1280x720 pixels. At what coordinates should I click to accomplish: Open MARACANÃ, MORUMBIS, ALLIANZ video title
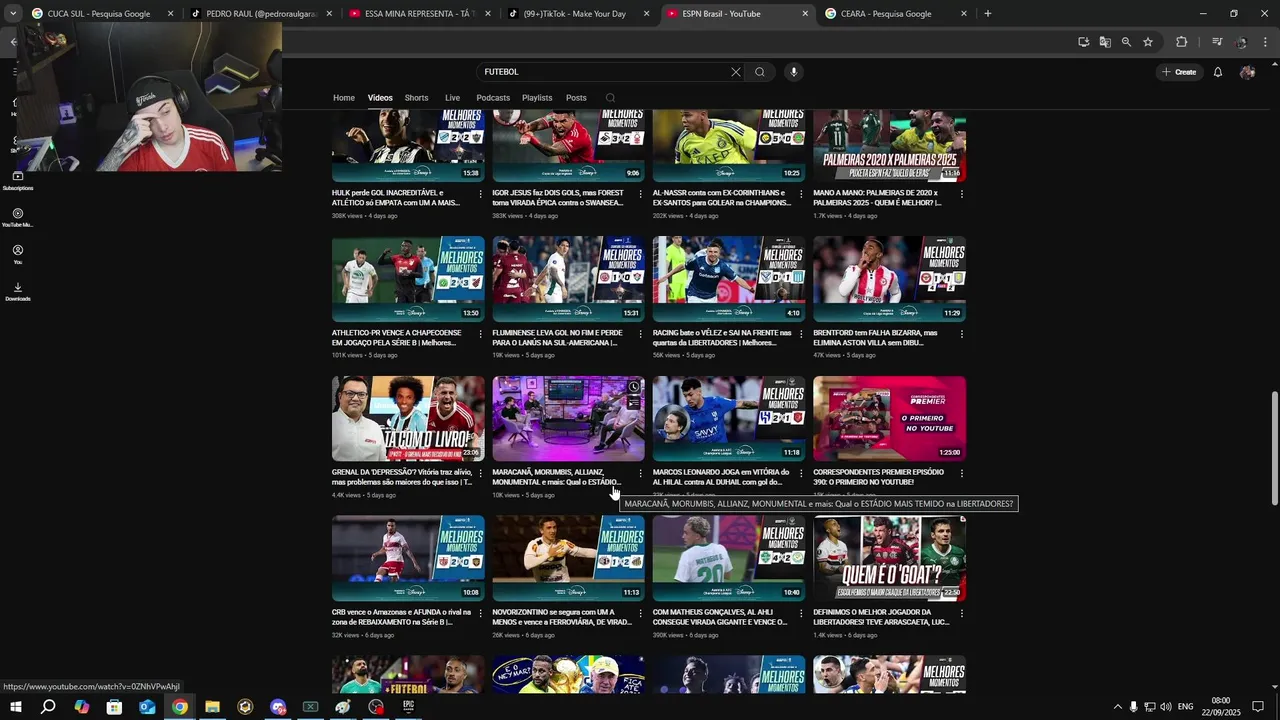click(x=557, y=477)
